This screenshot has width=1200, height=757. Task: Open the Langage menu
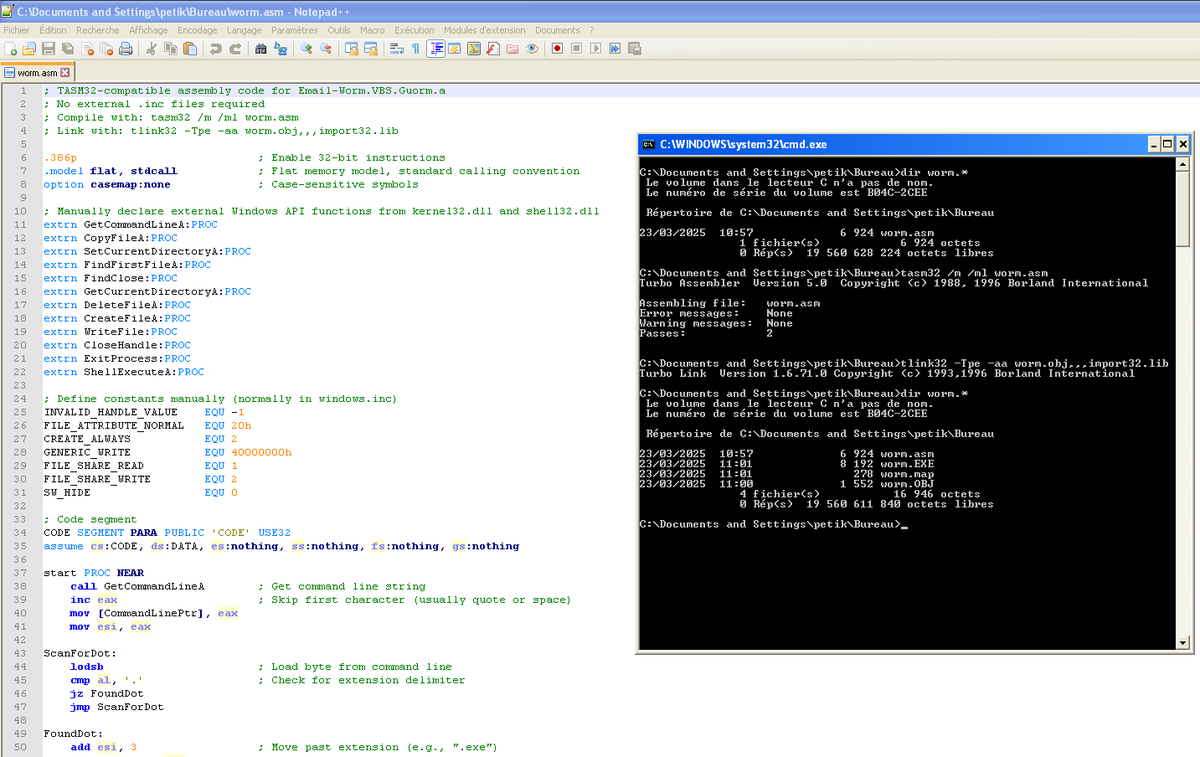coord(244,30)
